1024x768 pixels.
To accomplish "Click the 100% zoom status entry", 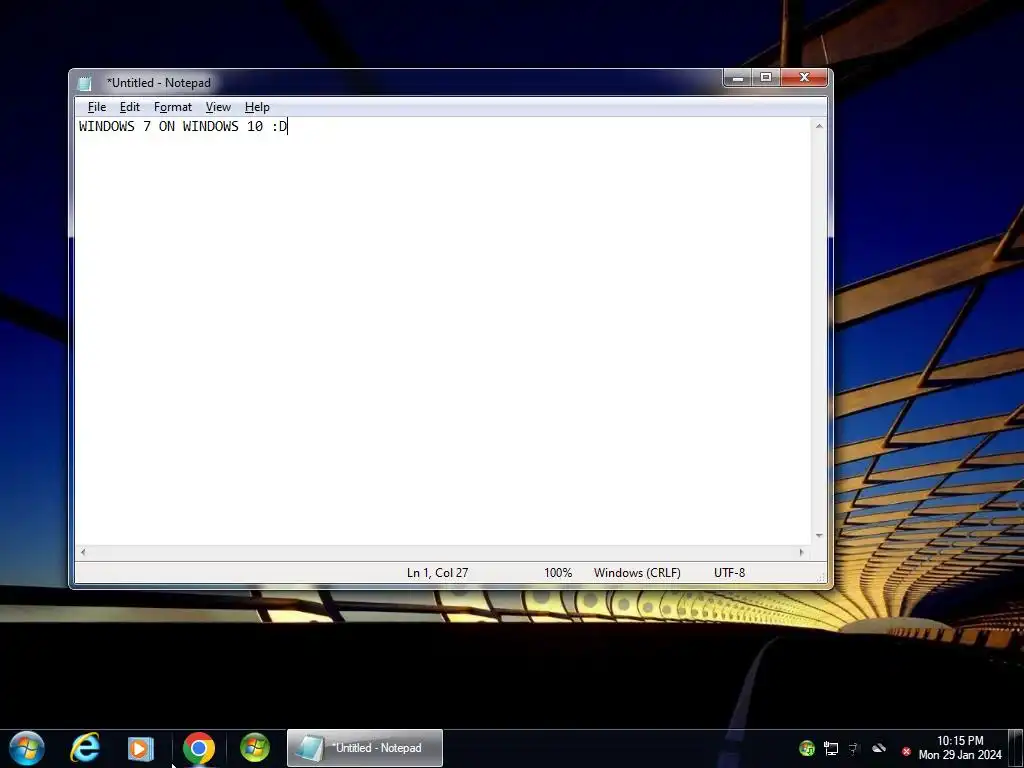I will [558, 573].
